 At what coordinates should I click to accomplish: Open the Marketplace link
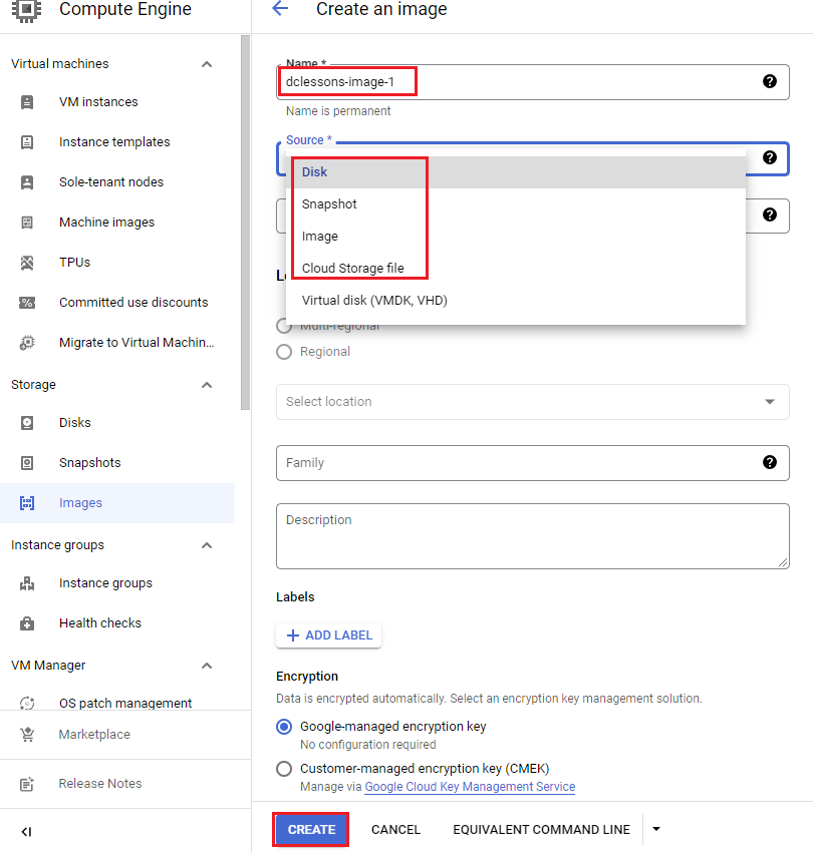click(x=95, y=734)
